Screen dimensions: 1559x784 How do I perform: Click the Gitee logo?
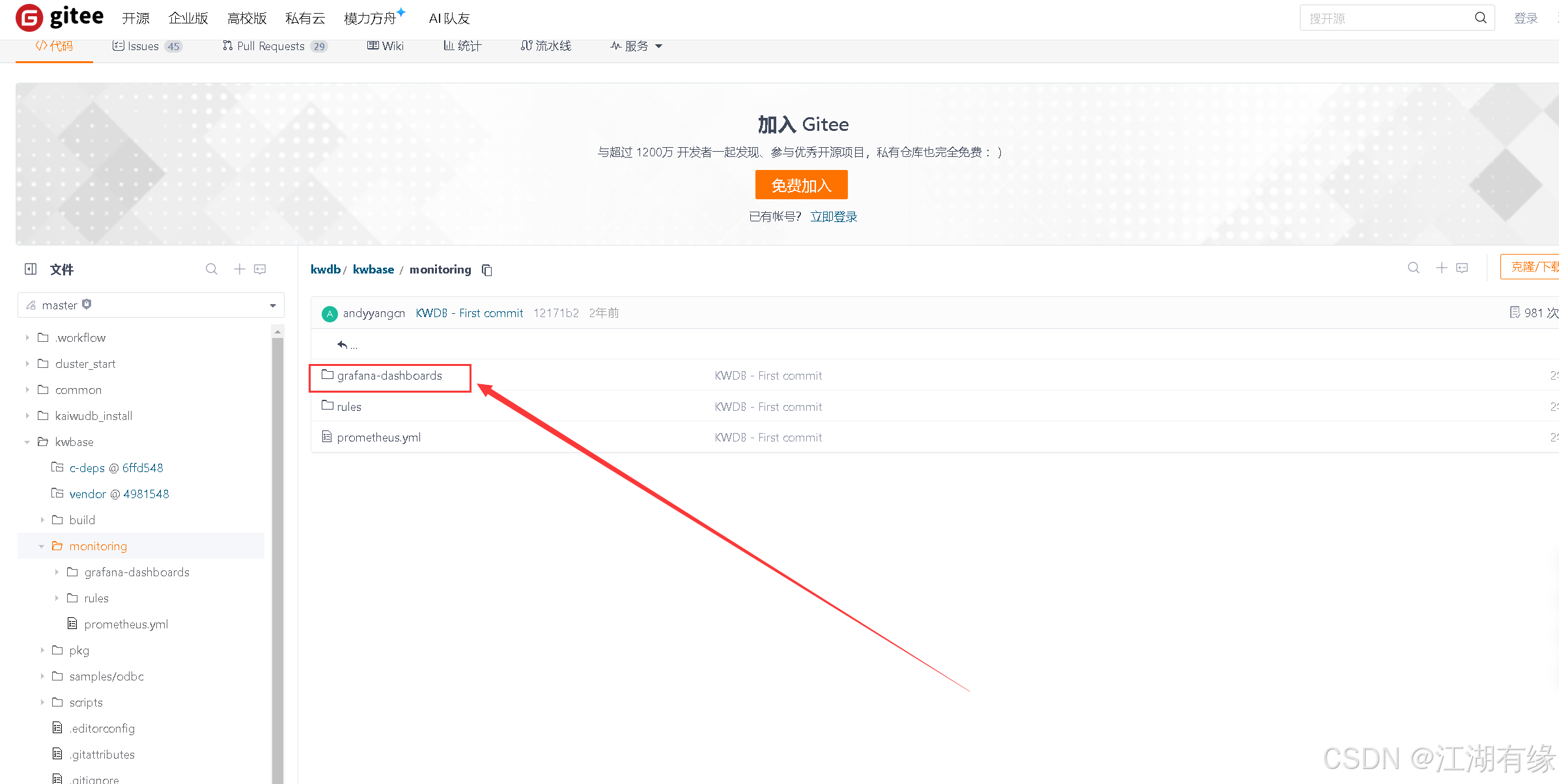(60, 18)
